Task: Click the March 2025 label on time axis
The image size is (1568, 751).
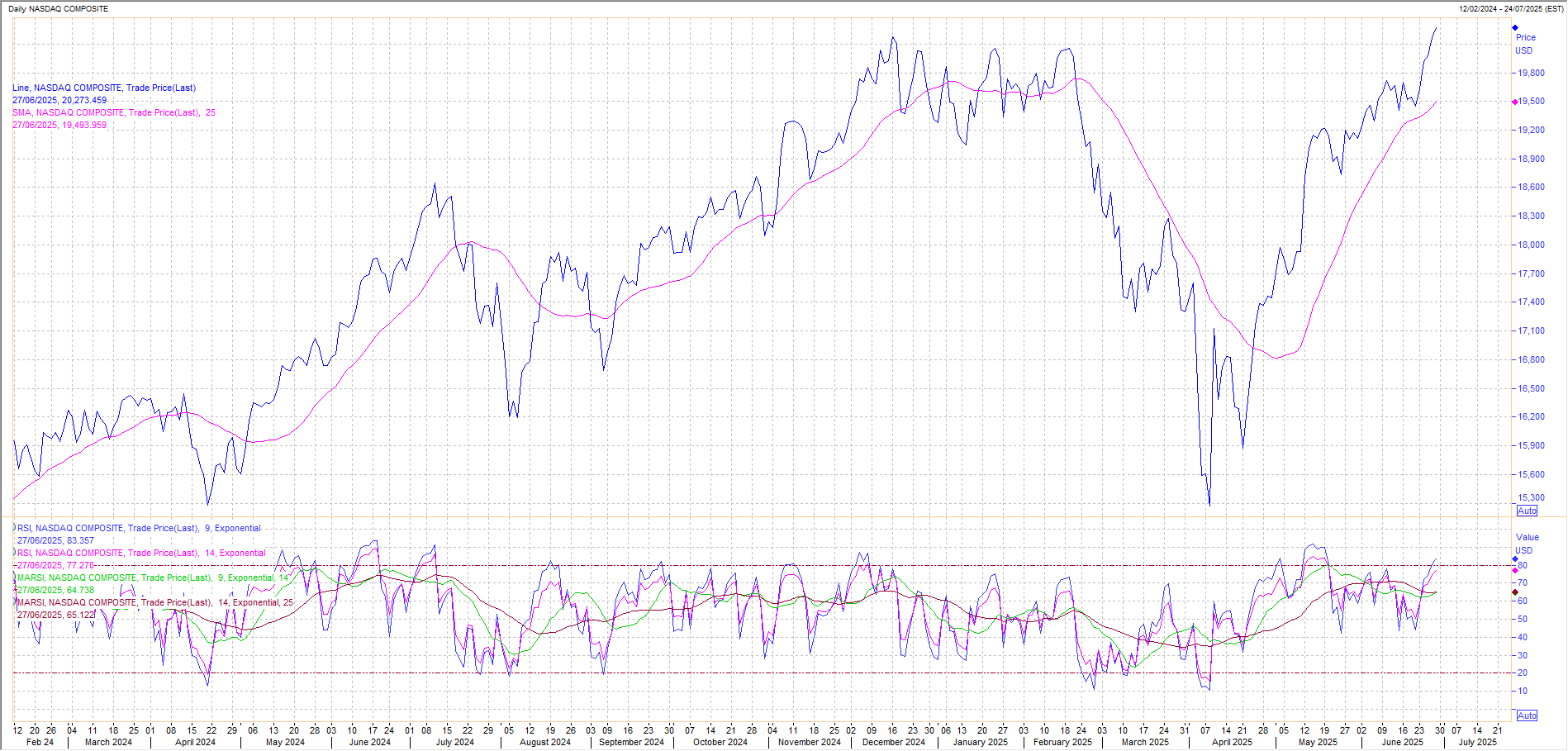Action: tap(1145, 742)
